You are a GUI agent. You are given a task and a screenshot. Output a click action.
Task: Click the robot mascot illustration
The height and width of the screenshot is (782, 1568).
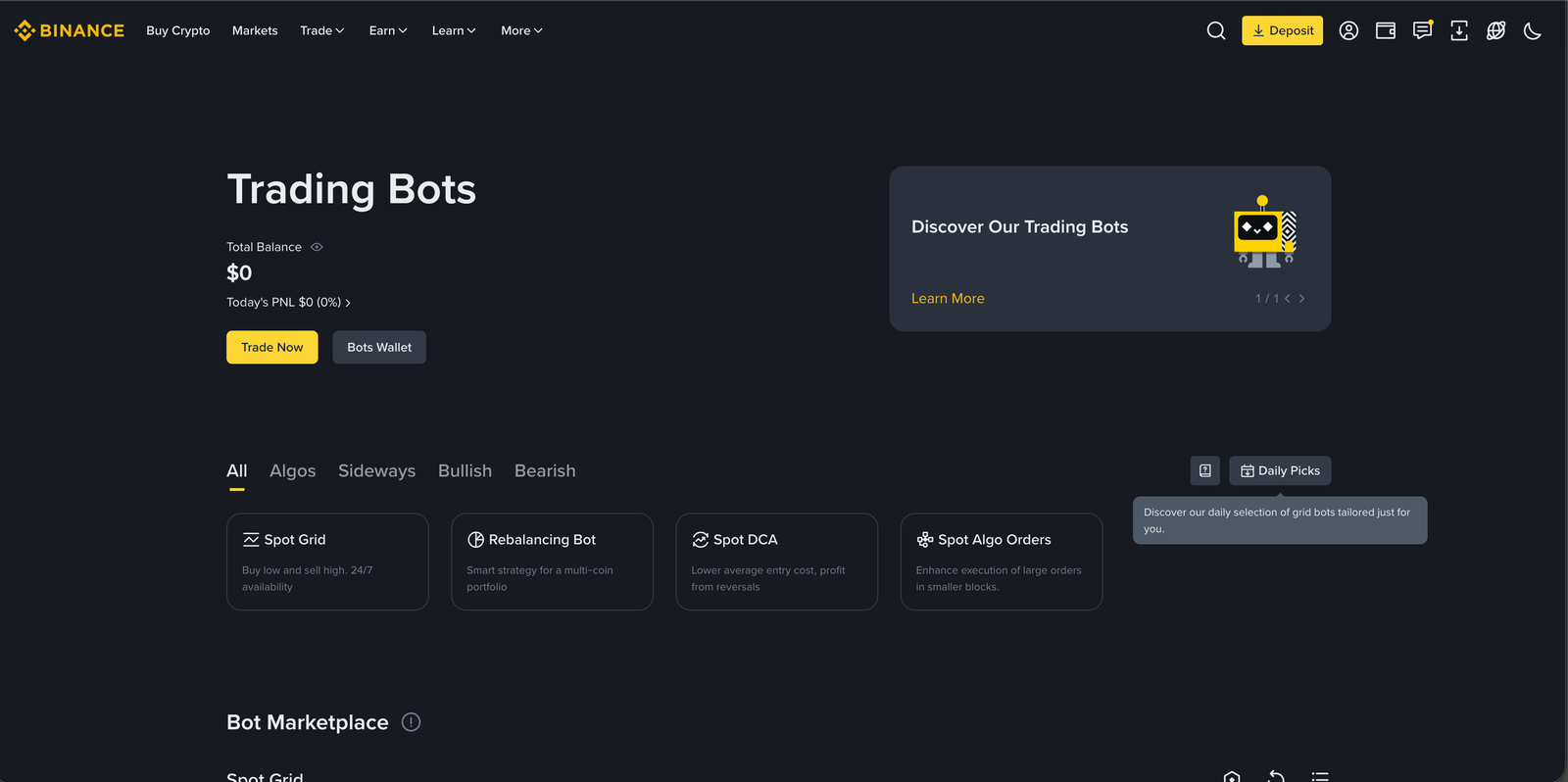pos(1264,231)
